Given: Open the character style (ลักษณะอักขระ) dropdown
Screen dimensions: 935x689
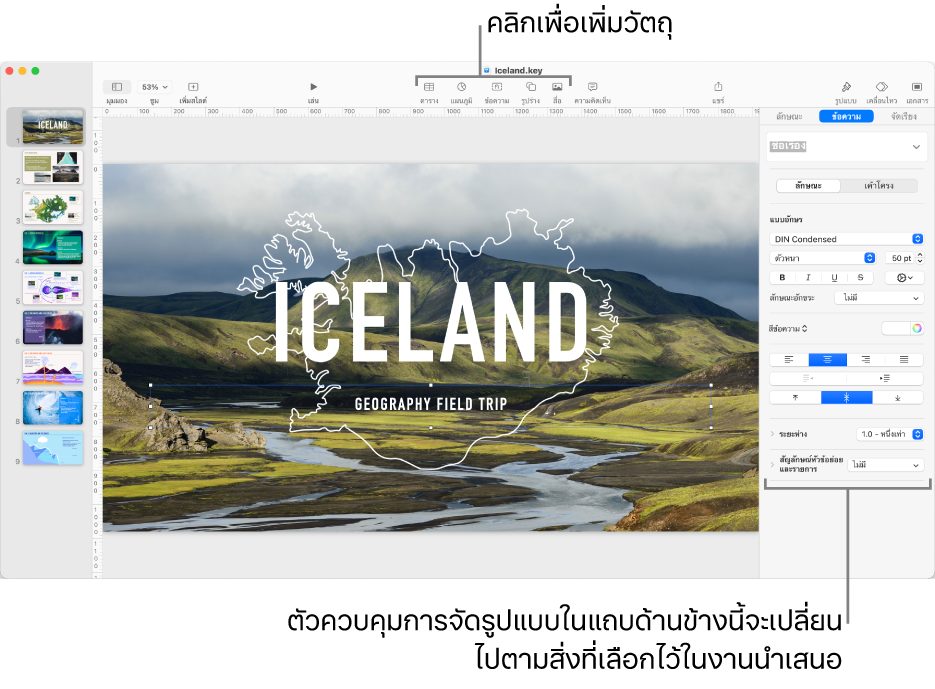Looking at the screenshot, I should [881, 298].
